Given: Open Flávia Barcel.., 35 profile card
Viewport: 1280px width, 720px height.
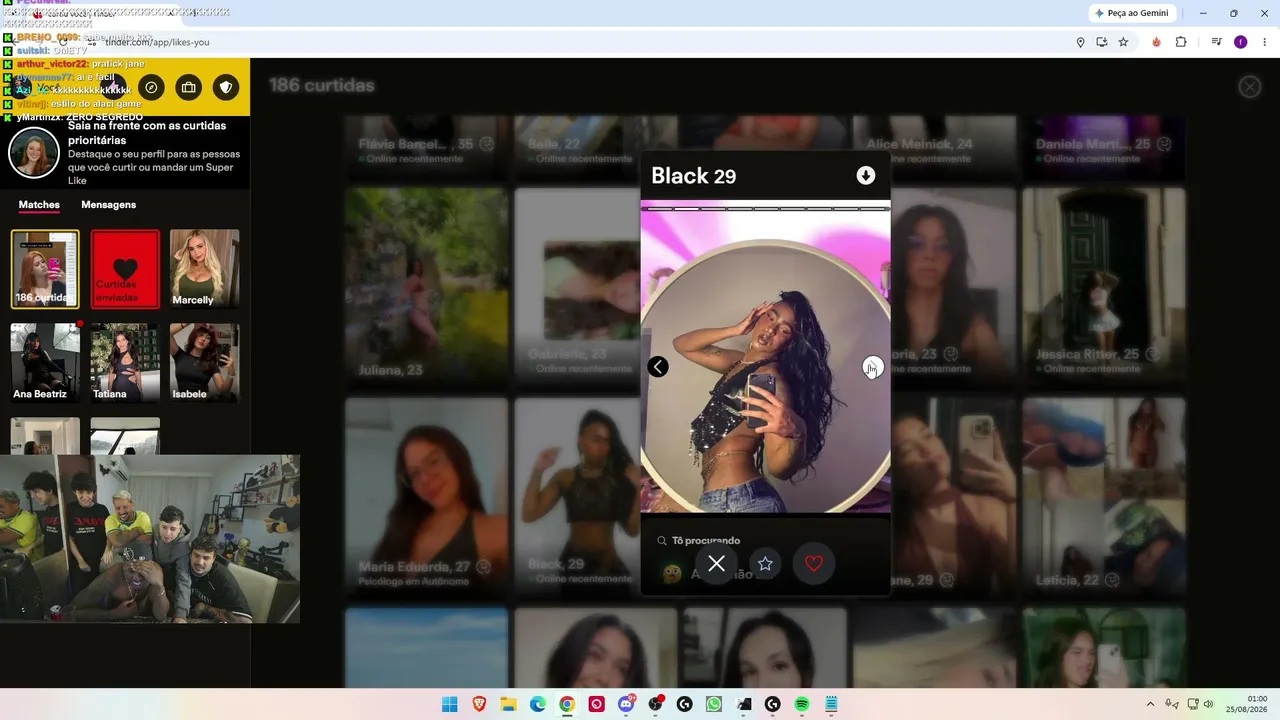Looking at the screenshot, I should click(x=427, y=147).
